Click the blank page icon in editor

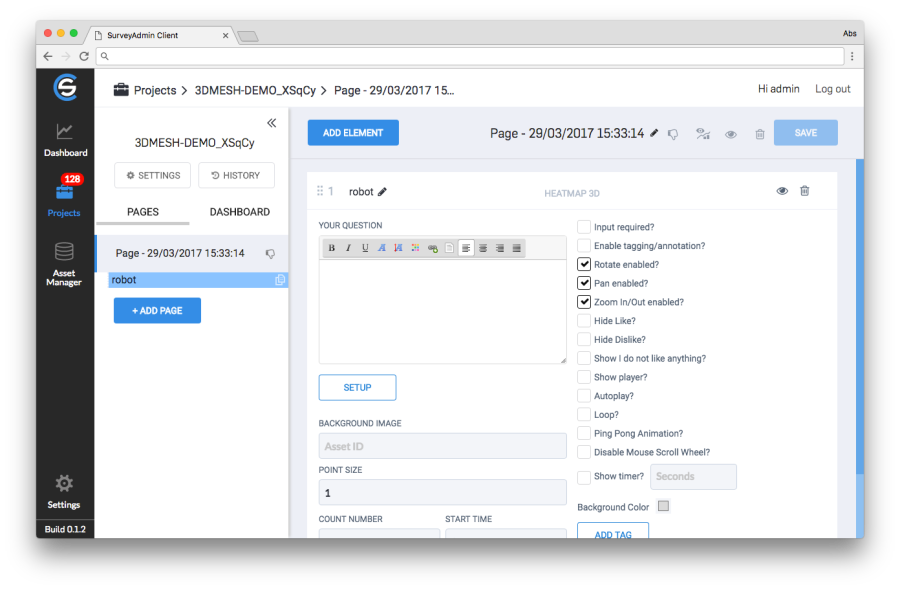point(449,248)
